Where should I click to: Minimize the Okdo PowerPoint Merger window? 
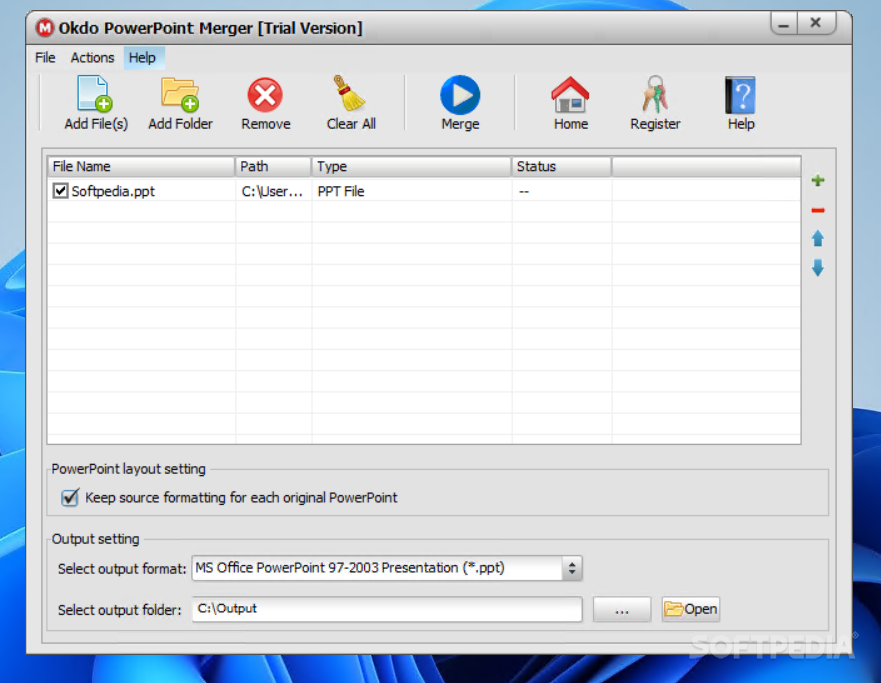click(784, 24)
